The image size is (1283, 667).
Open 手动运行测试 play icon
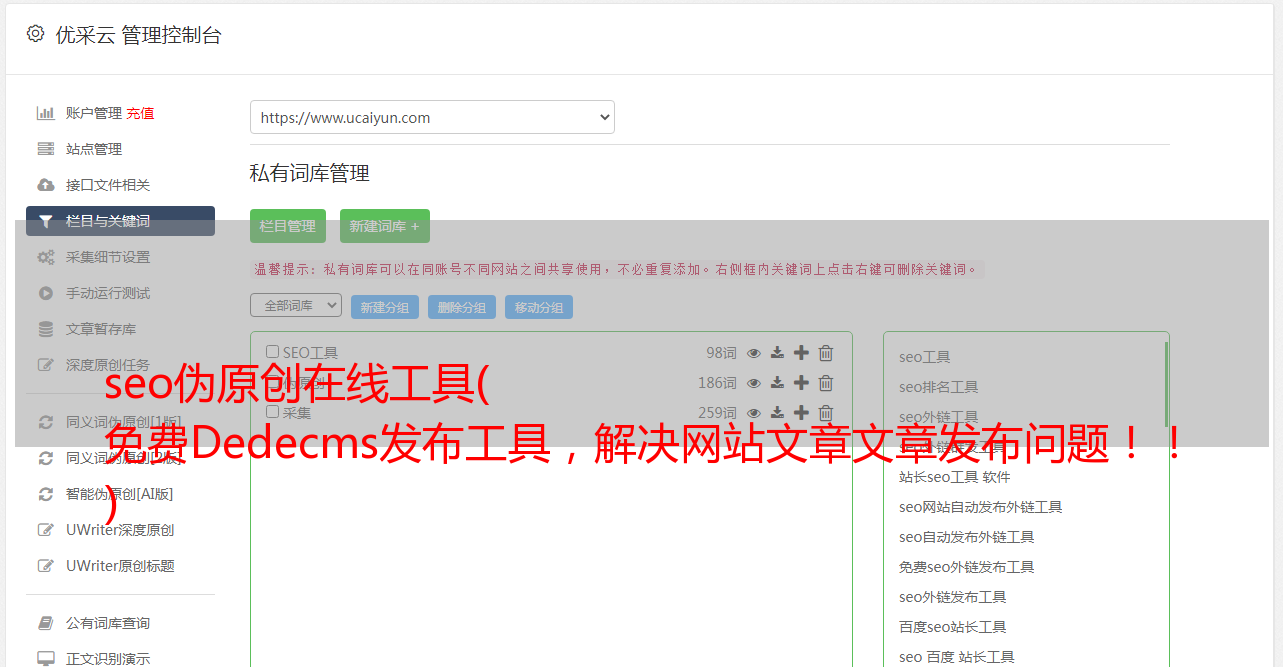[x=45, y=293]
